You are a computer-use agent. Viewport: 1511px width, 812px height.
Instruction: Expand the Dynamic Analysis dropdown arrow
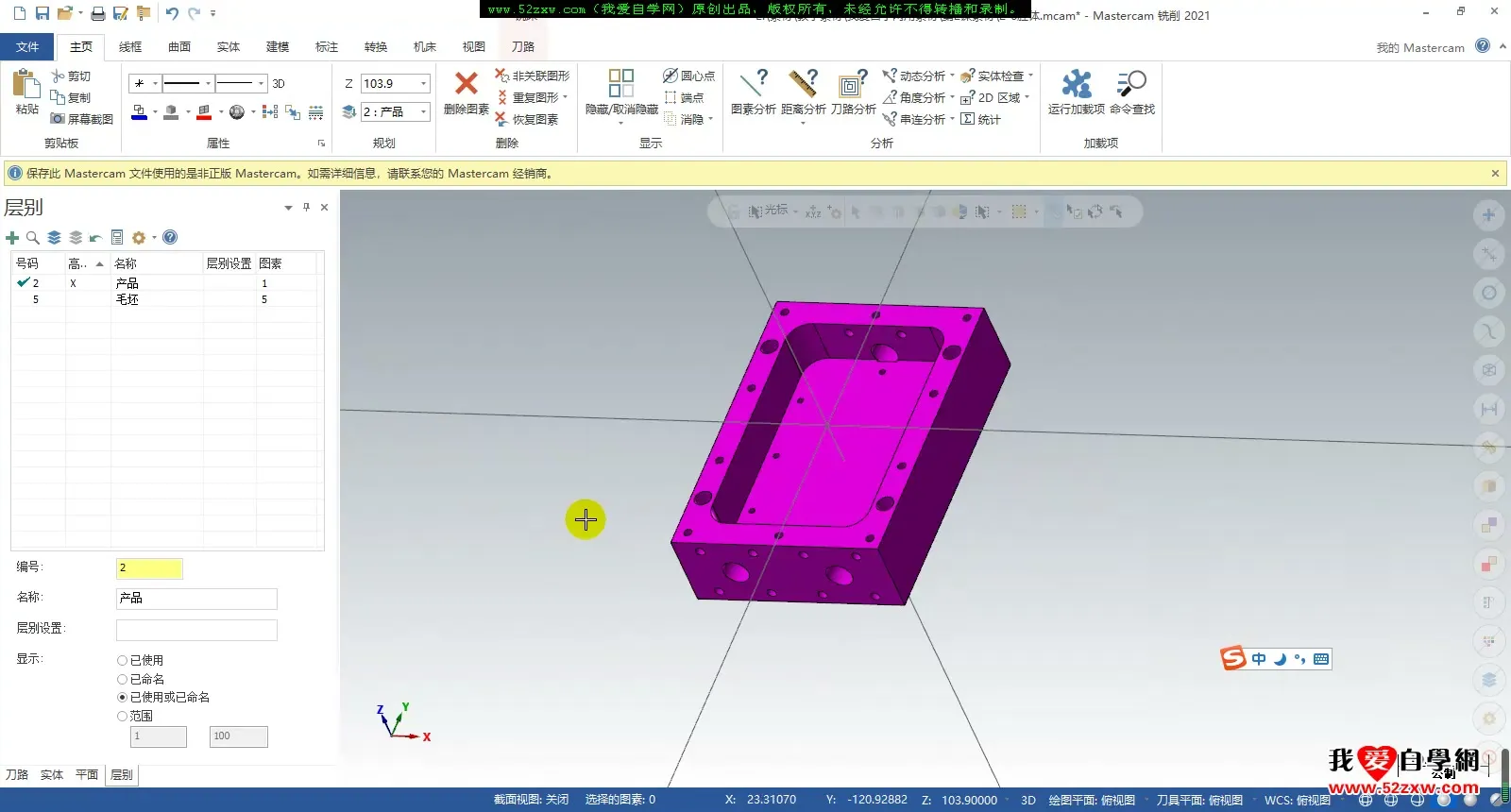pos(952,76)
